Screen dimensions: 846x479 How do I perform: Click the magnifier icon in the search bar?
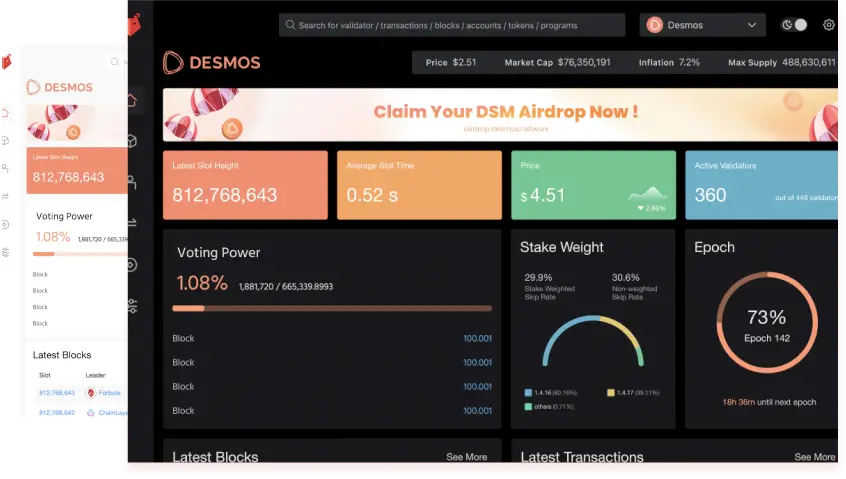click(x=289, y=26)
